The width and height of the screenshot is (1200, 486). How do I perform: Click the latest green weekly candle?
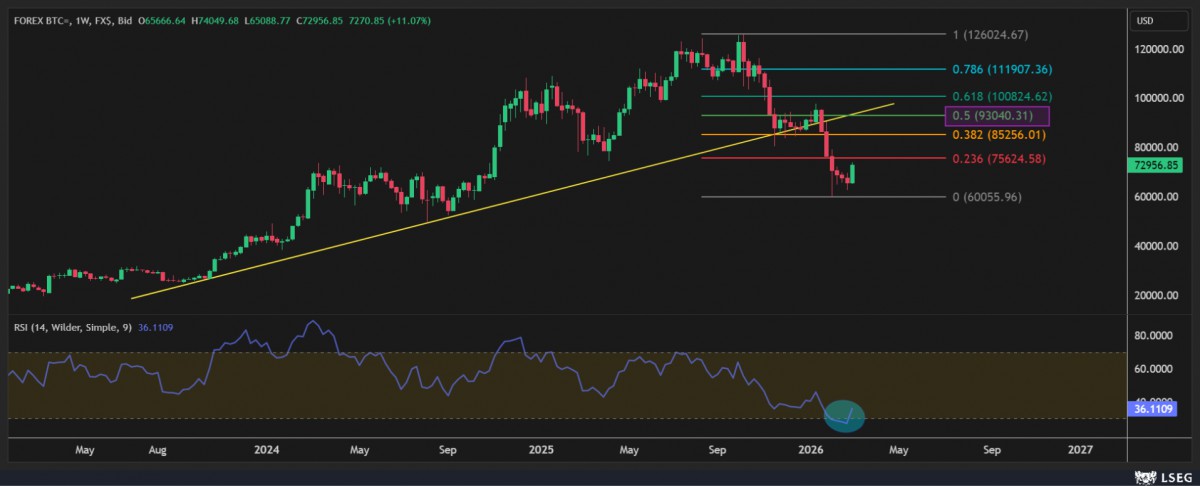pos(852,174)
